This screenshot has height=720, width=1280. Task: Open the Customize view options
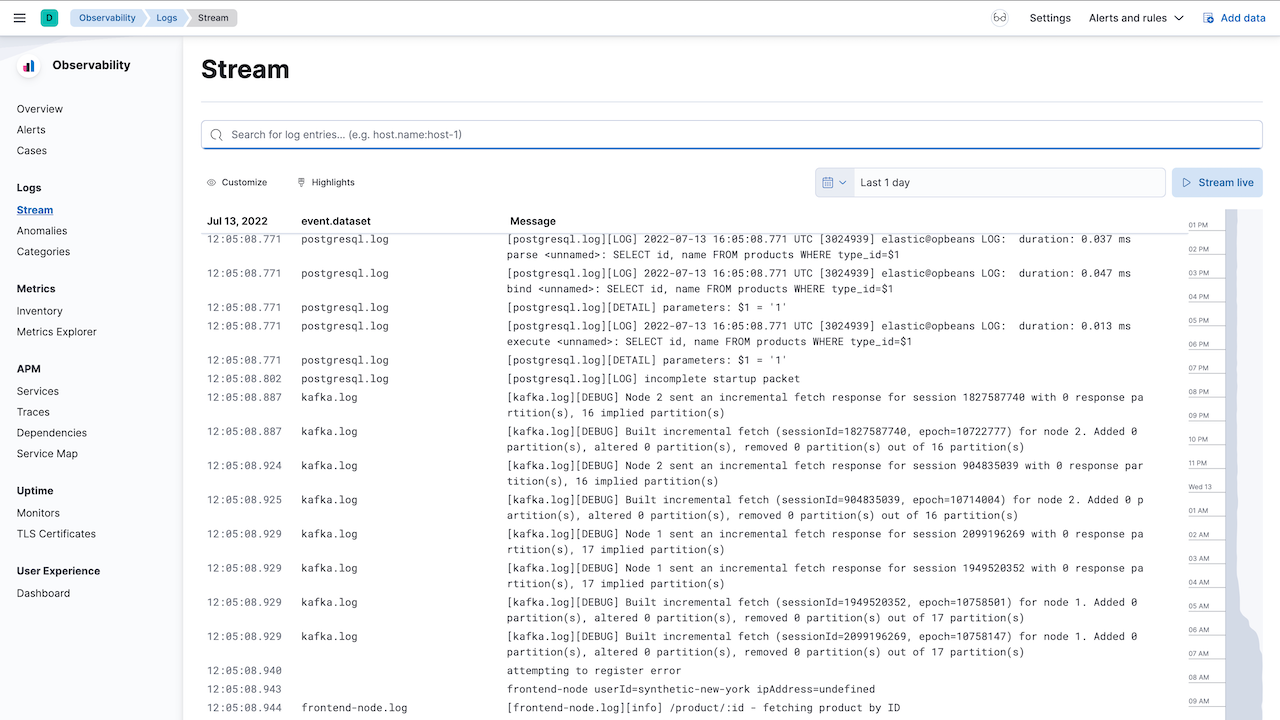point(237,183)
